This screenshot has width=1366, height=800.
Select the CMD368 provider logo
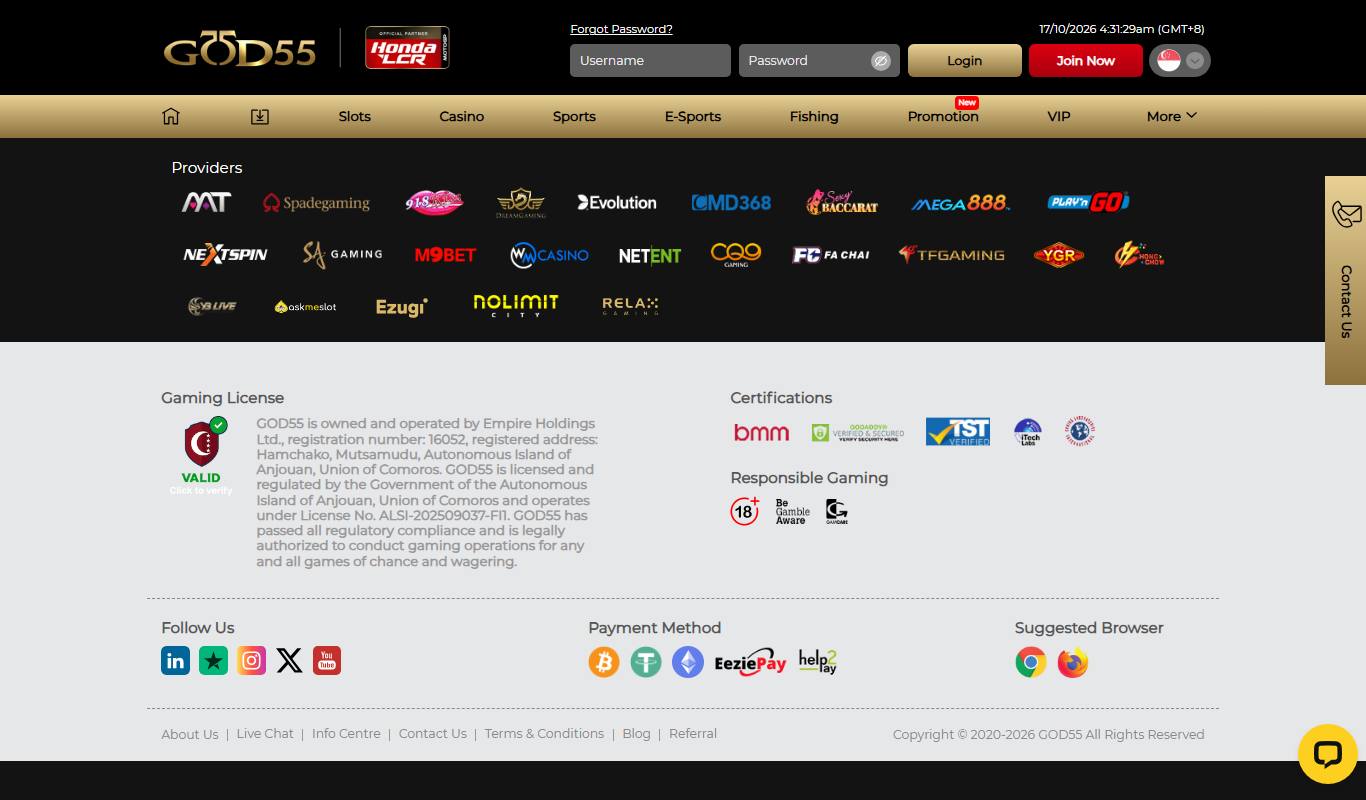pos(731,203)
